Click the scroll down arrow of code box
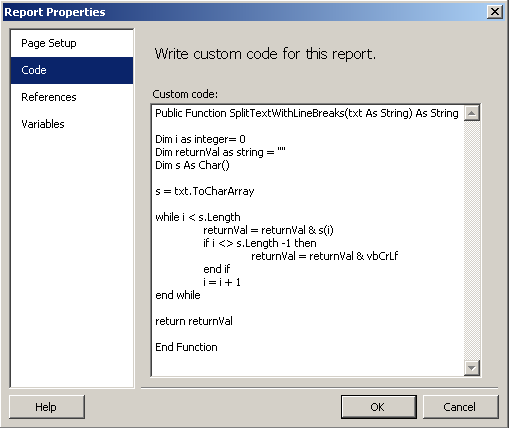Image resolution: width=509 pixels, height=428 pixels. tap(472, 368)
